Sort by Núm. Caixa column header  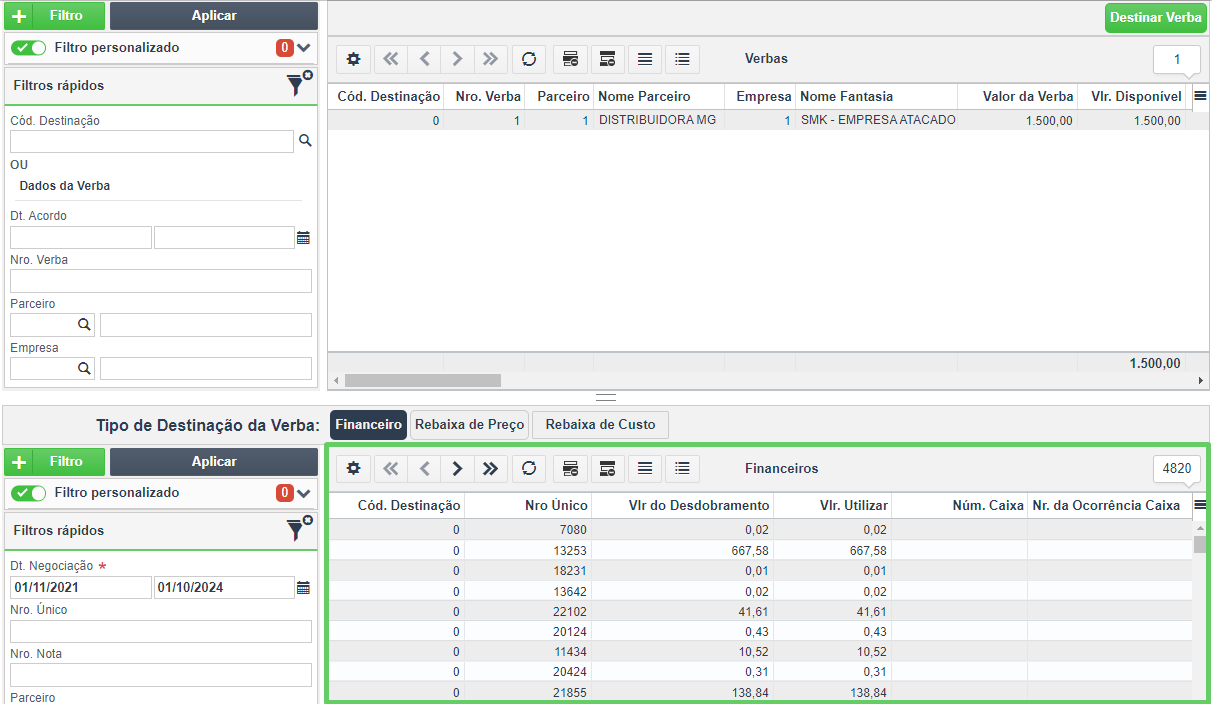959,505
